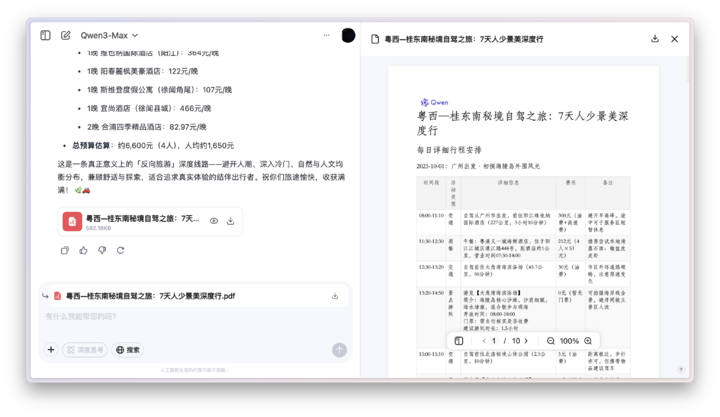720x417 pixels.
Task: Close the PDF preview panel
Action: (674, 39)
